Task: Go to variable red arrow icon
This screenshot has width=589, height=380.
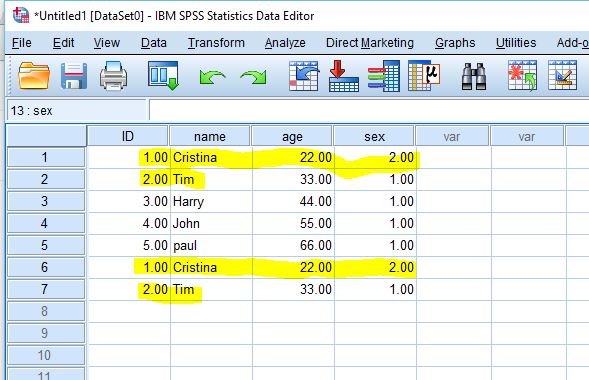Action: click(x=343, y=76)
